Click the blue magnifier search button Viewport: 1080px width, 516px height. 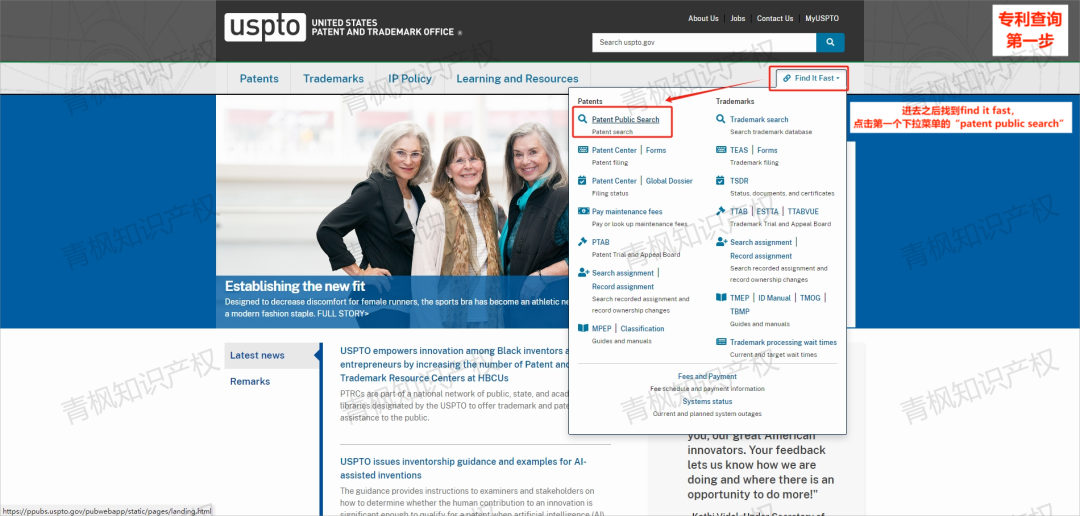coord(830,42)
